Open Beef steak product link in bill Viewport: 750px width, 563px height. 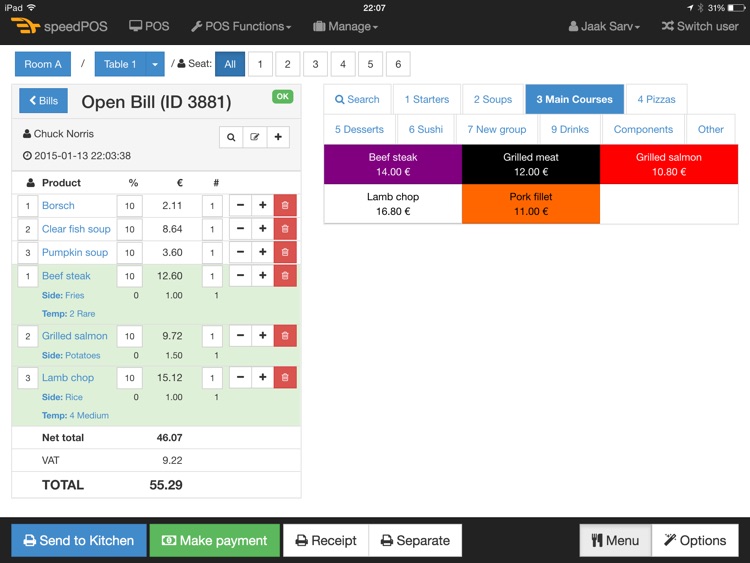pyautogui.click(x=66, y=276)
